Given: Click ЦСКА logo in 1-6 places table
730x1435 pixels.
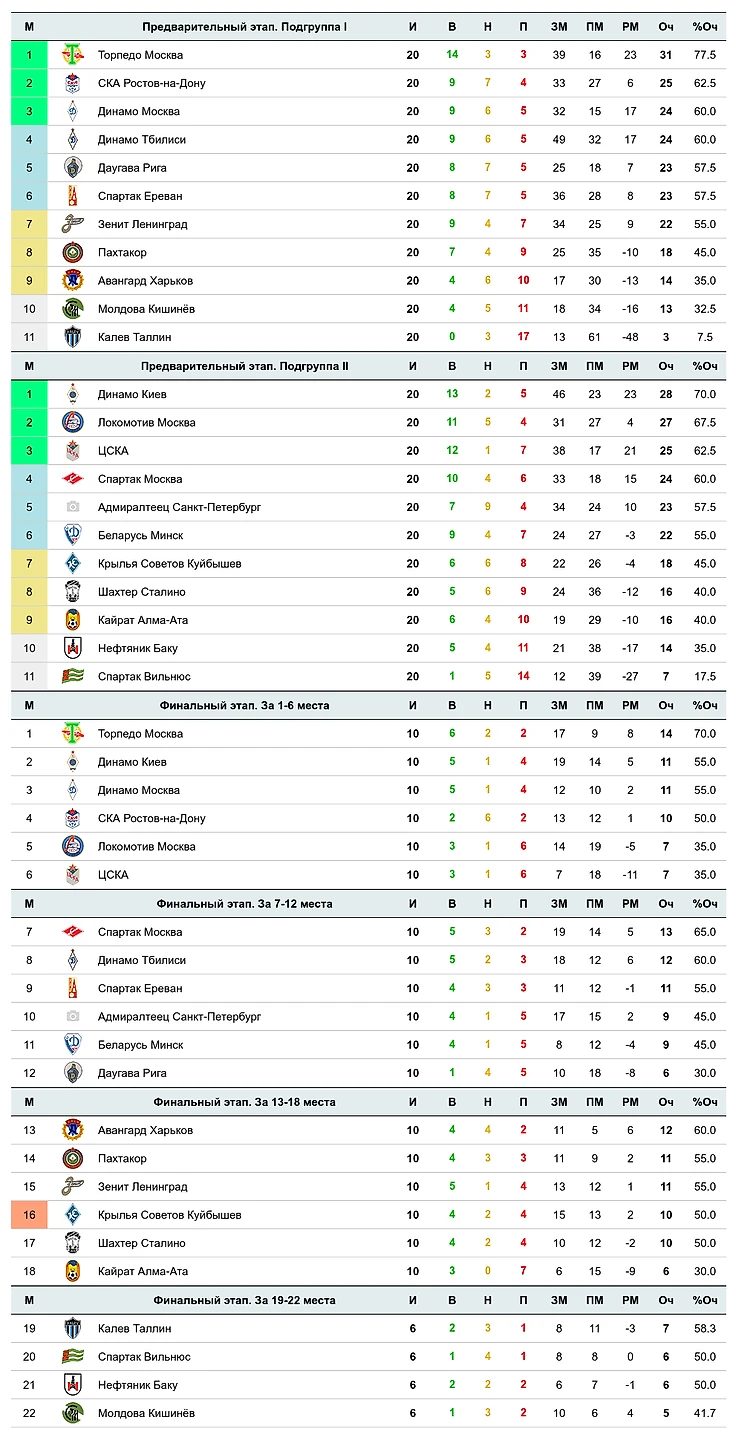Looking at the screenshot, I should click(72, 875).
